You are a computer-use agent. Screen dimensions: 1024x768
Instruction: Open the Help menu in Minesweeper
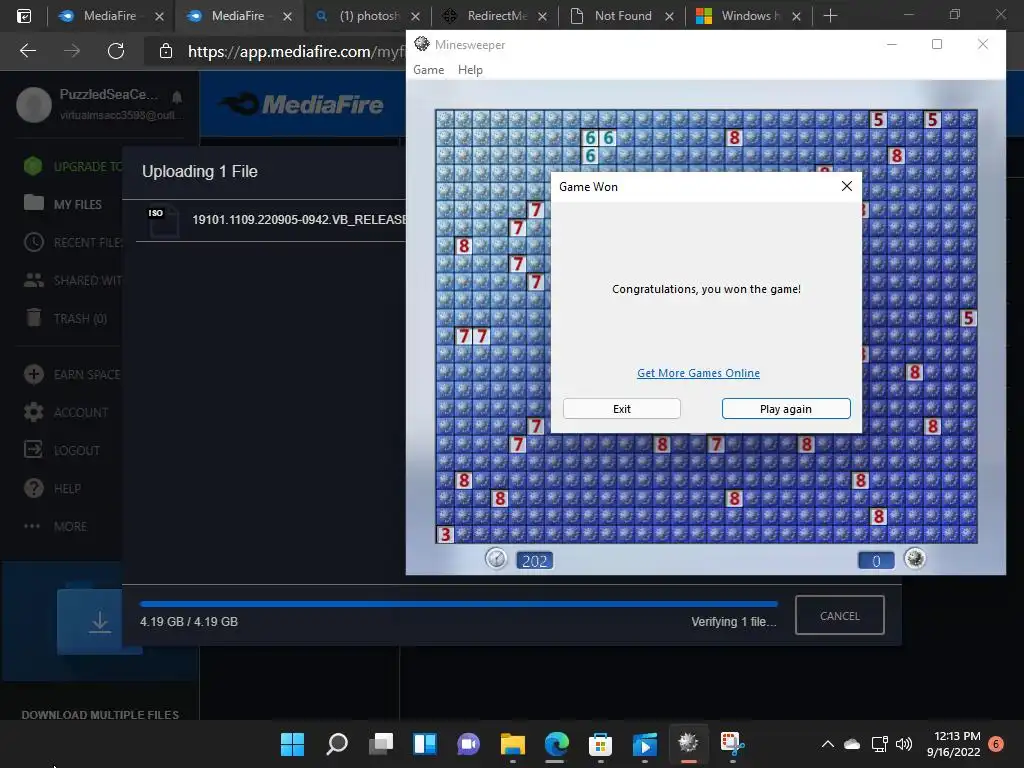pos(470,70)
